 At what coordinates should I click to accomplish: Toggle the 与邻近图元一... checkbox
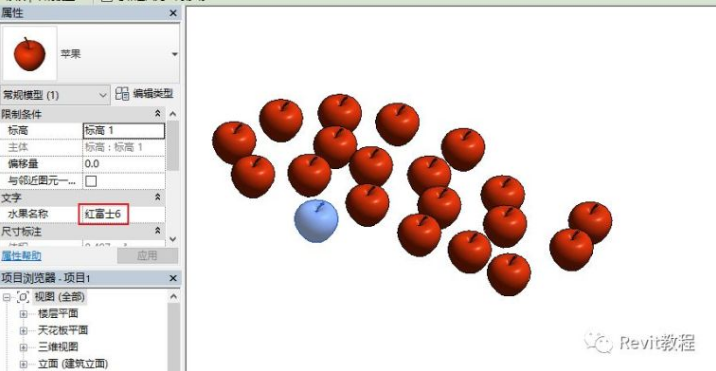click(91, 181)
